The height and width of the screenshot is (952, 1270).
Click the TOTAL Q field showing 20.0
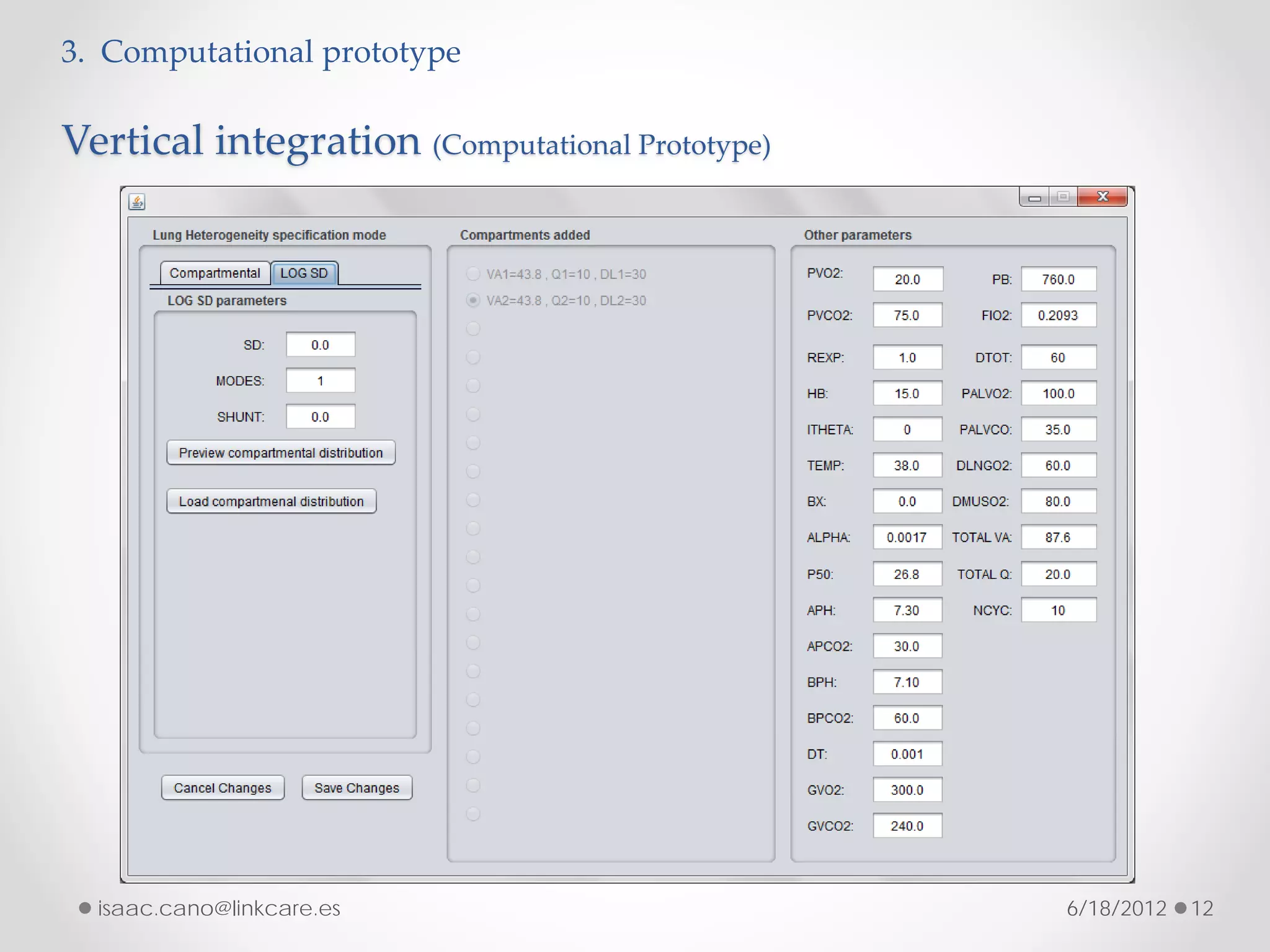point(1059,574)
